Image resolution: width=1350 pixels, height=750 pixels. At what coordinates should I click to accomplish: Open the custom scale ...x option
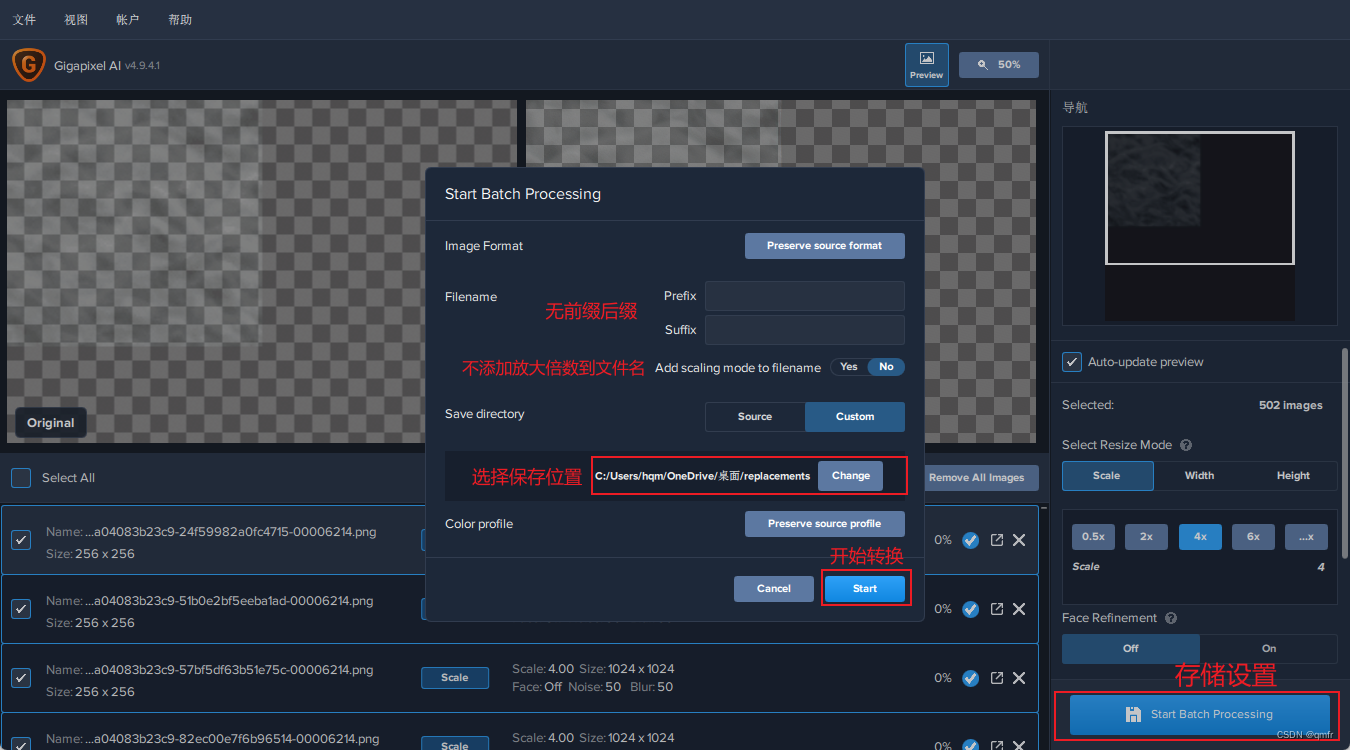tap(1306, 537)
